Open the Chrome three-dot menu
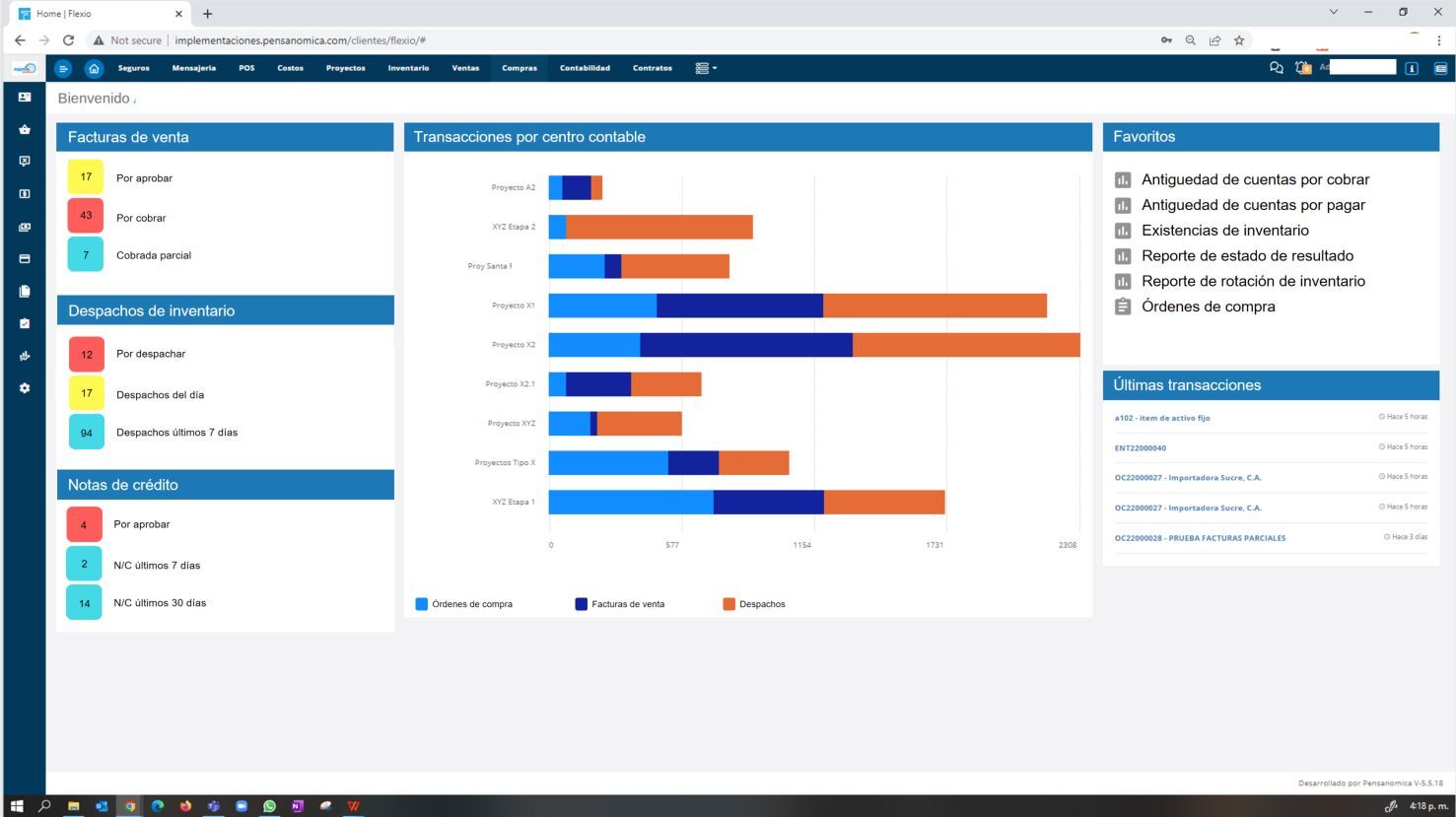This screenshot has height=817, width=1456. tap(1439, 40)
